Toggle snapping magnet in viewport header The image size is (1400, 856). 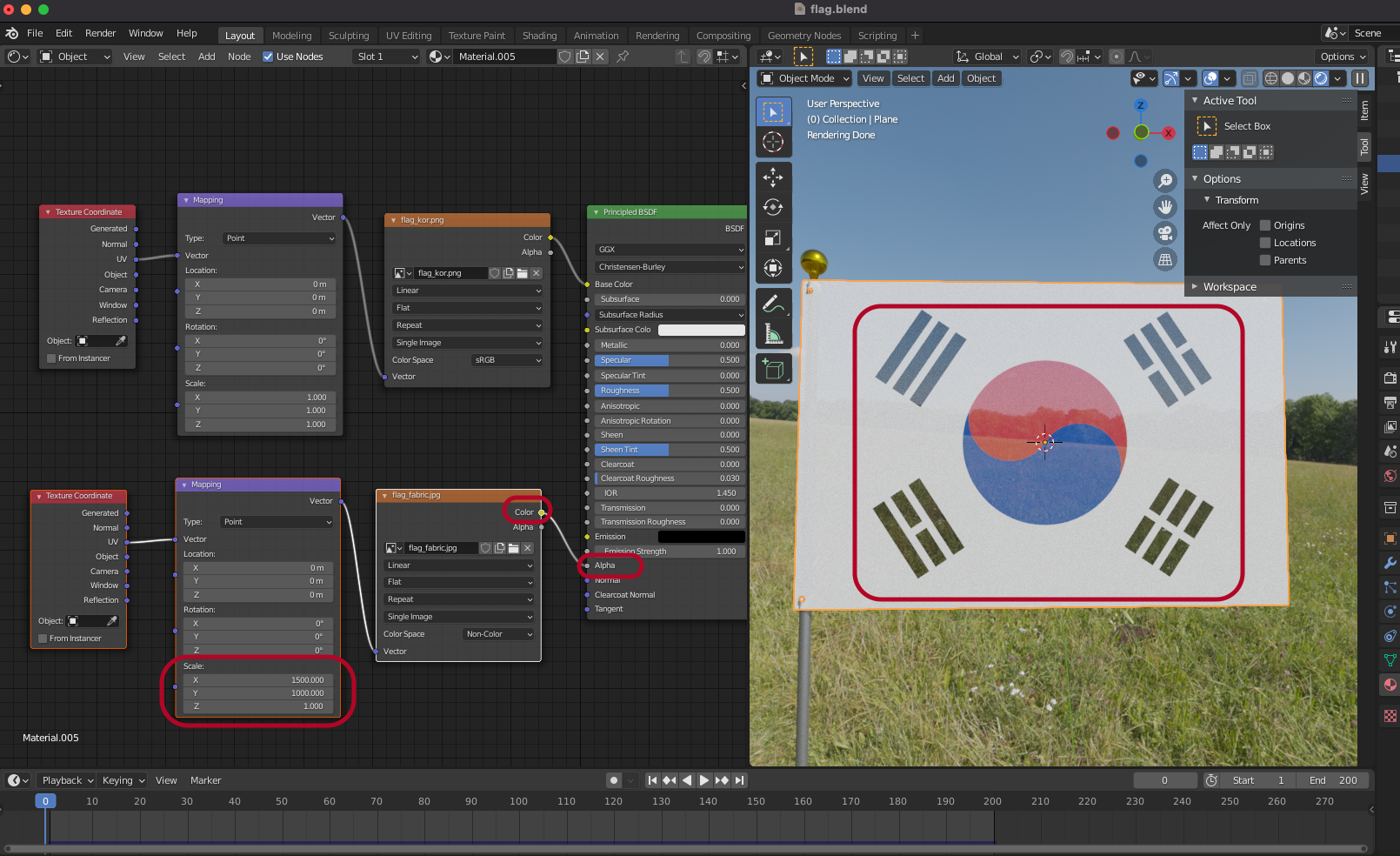pyautogui.click(x=1067, y=57)
